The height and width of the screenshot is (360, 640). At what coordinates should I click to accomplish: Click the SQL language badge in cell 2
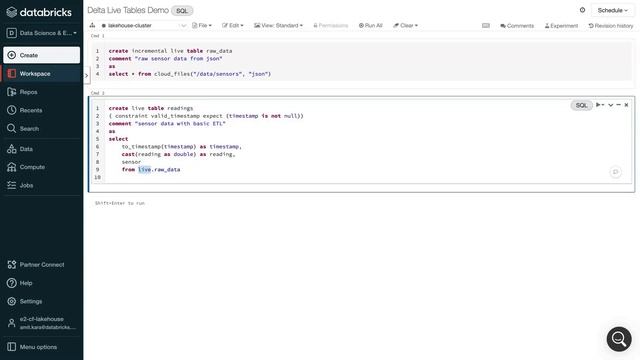[581, 105]
